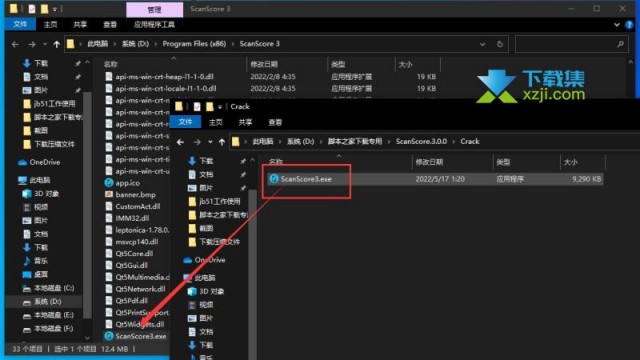Click the search box in ScanScore 3 window
This screenshot has height=360, width=640.
[x=571, y=44]
